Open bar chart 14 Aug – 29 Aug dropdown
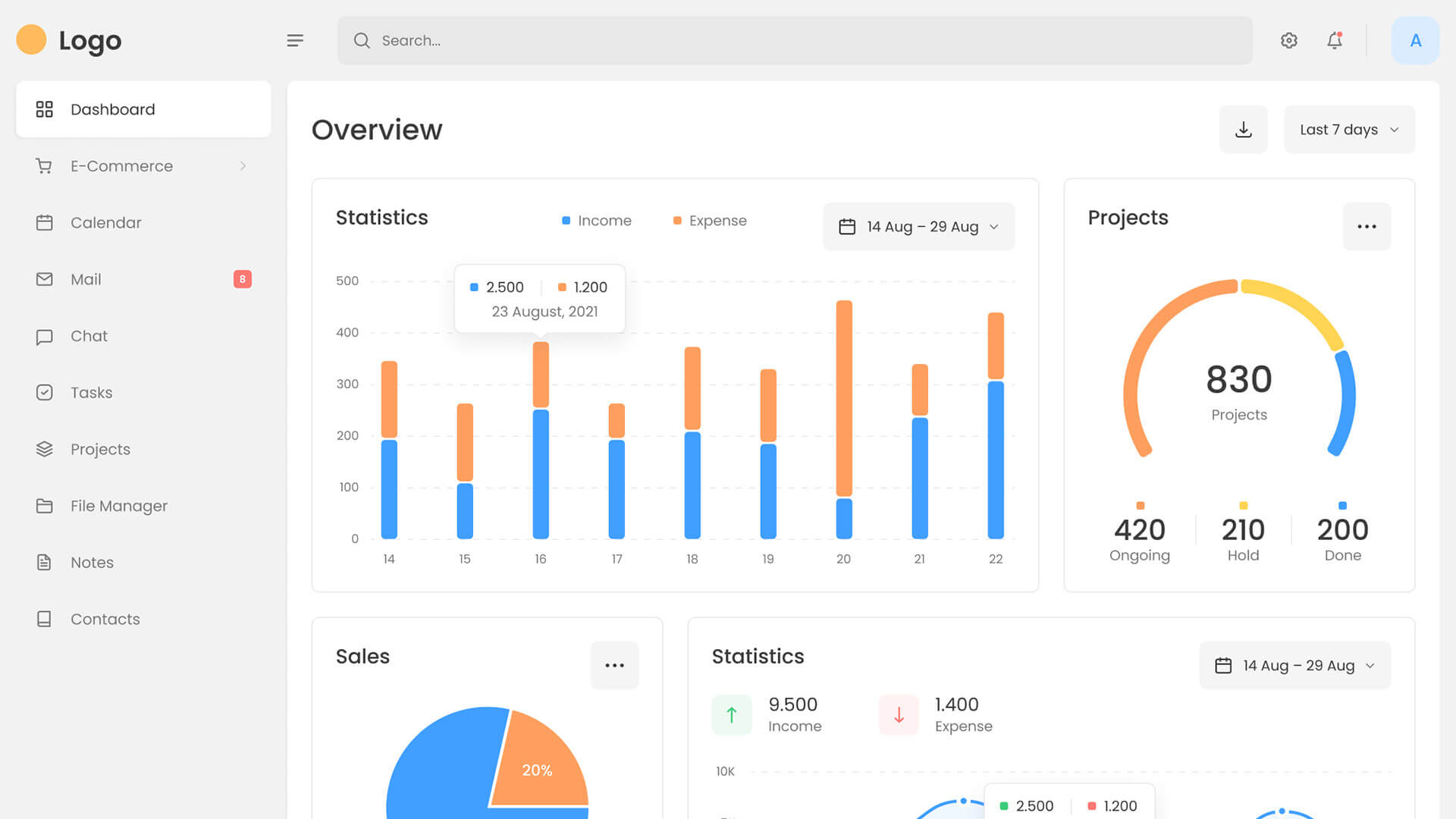The width and height of the screenshot is (1456, 819). coord(918,227)
